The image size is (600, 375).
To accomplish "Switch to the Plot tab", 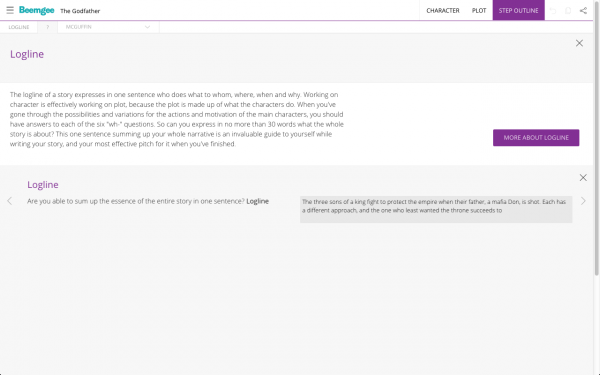I will coord(479,11).
